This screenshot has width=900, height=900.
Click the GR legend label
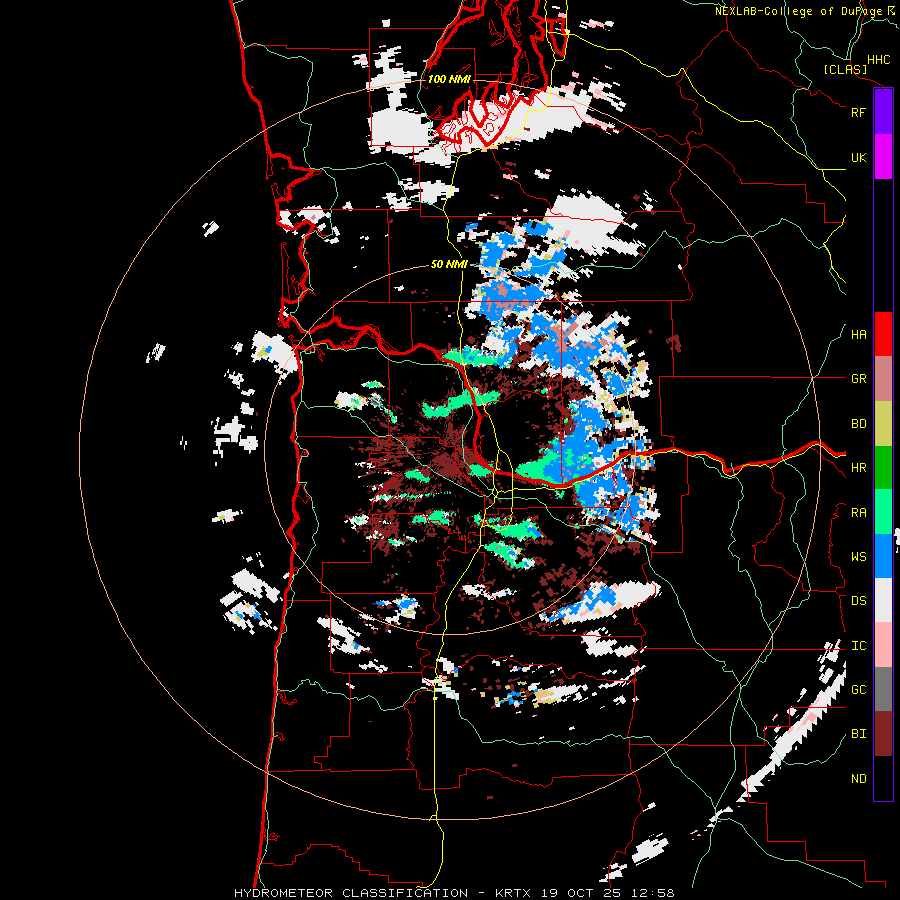coord(858,379)
